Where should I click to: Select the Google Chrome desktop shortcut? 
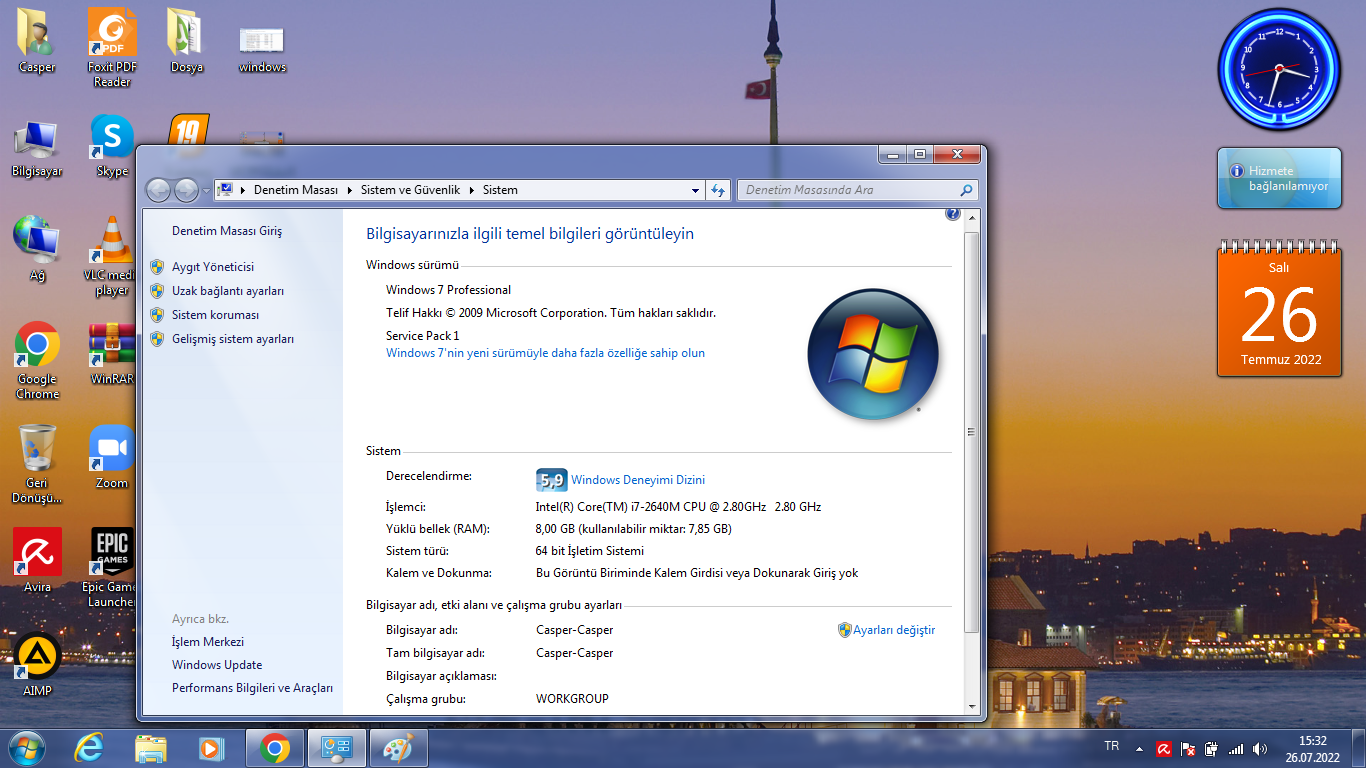37,360
